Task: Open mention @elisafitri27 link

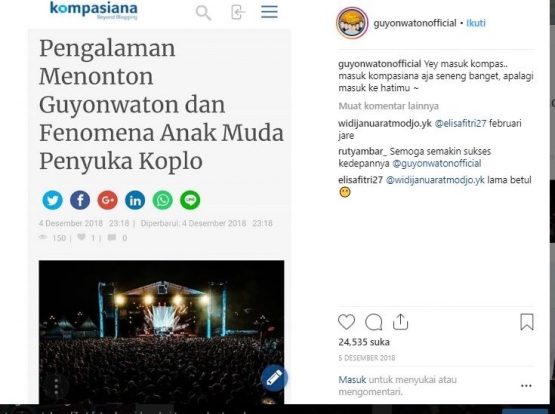Action: (460, 123)
